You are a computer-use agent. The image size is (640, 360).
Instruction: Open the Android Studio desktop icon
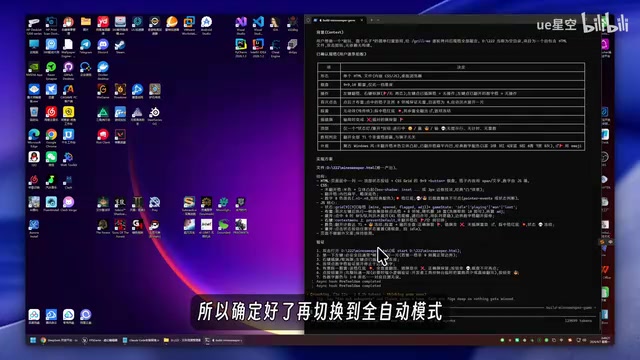coord(206,25)
